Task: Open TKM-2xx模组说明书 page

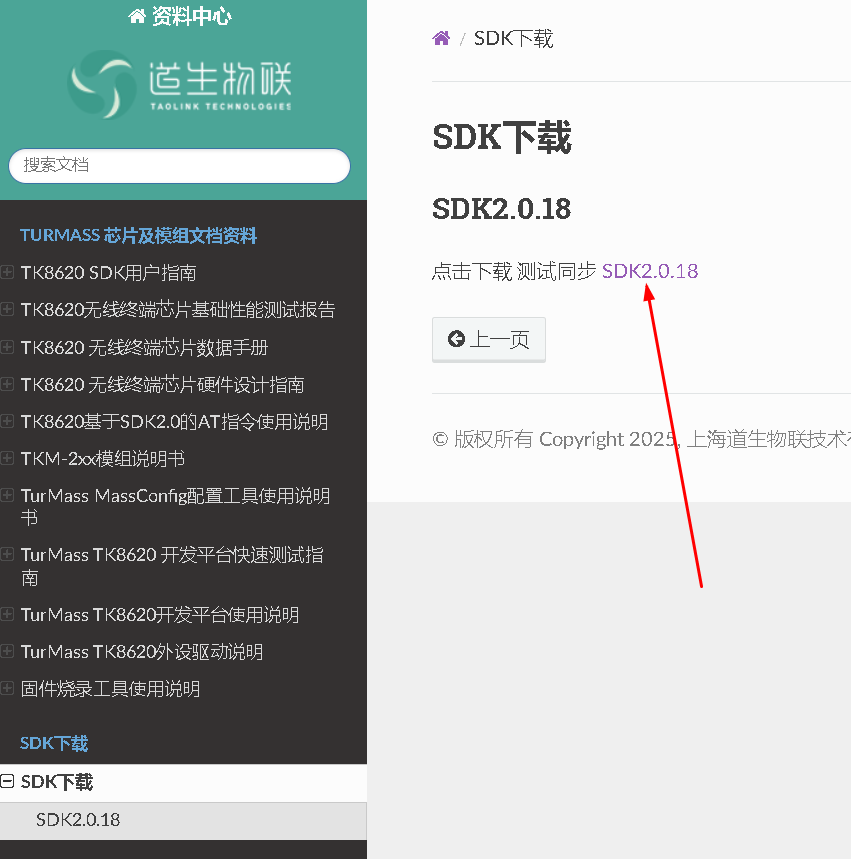Action: pyautogui.click(x=102, y=459)
